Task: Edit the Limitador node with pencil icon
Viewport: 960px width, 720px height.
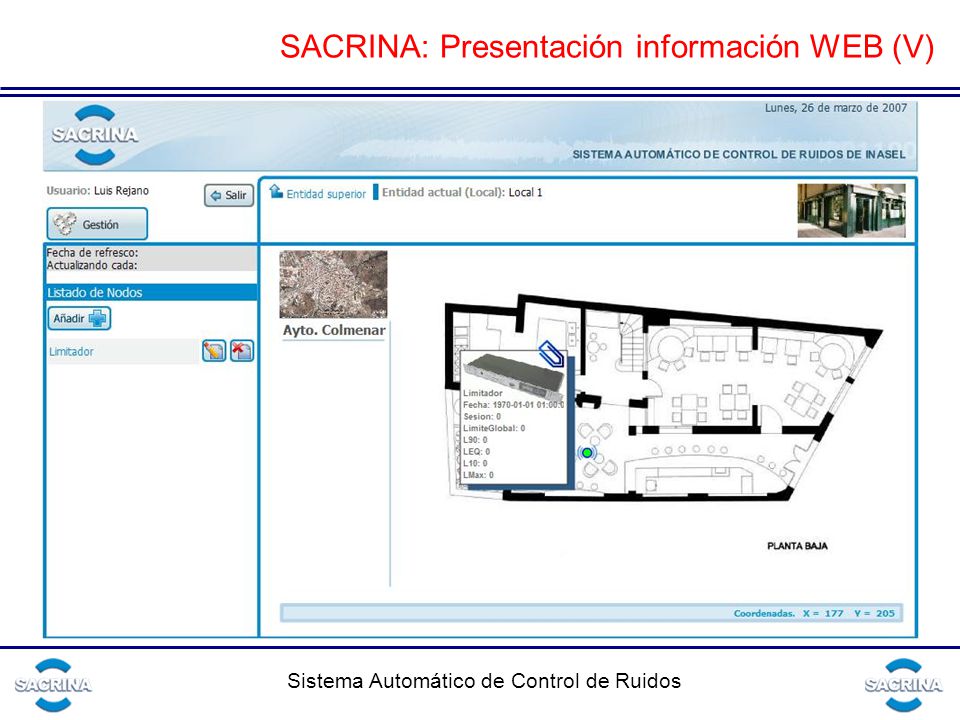Action: [214, 351]
